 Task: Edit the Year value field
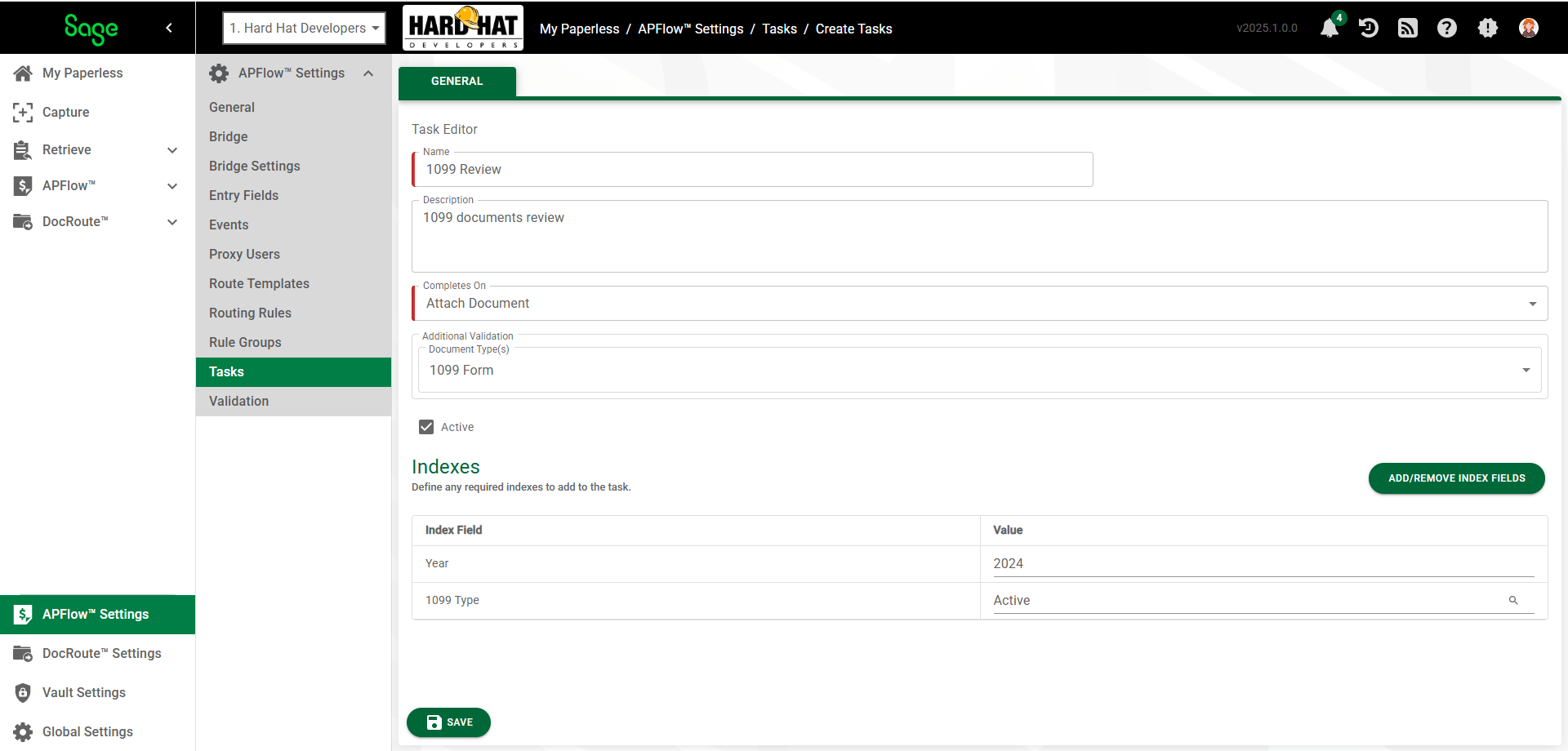(x=1264, y=564)
